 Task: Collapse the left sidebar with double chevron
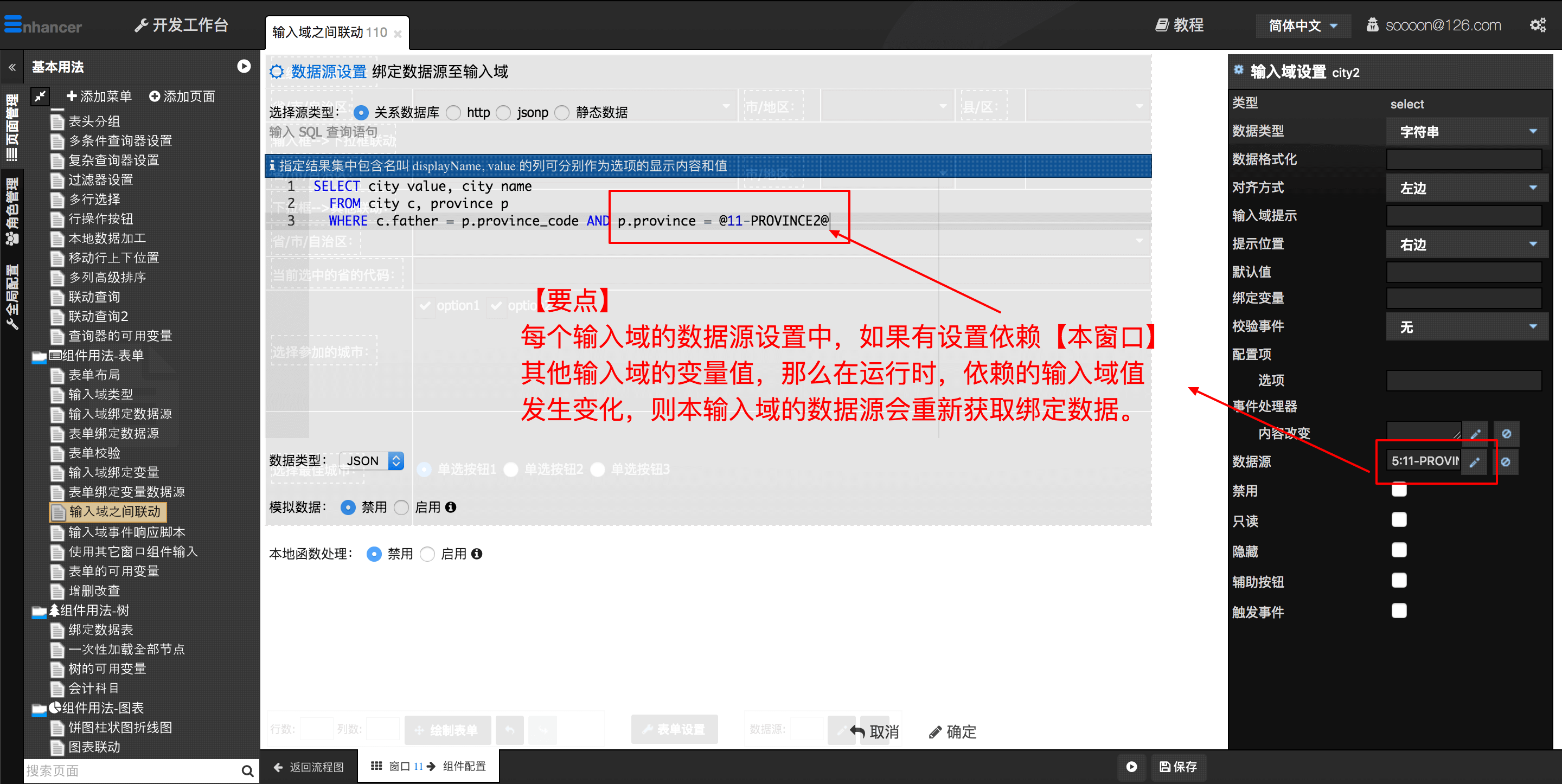tap(11, 67)
